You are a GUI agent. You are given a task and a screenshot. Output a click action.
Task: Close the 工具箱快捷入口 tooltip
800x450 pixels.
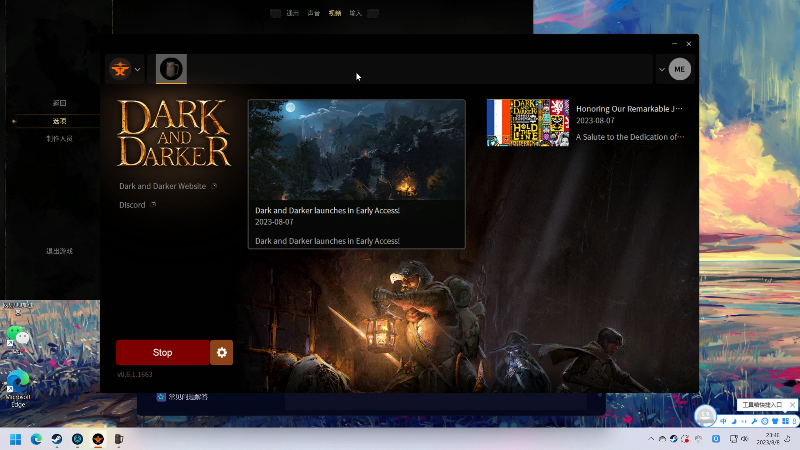[x=792, y=405]
